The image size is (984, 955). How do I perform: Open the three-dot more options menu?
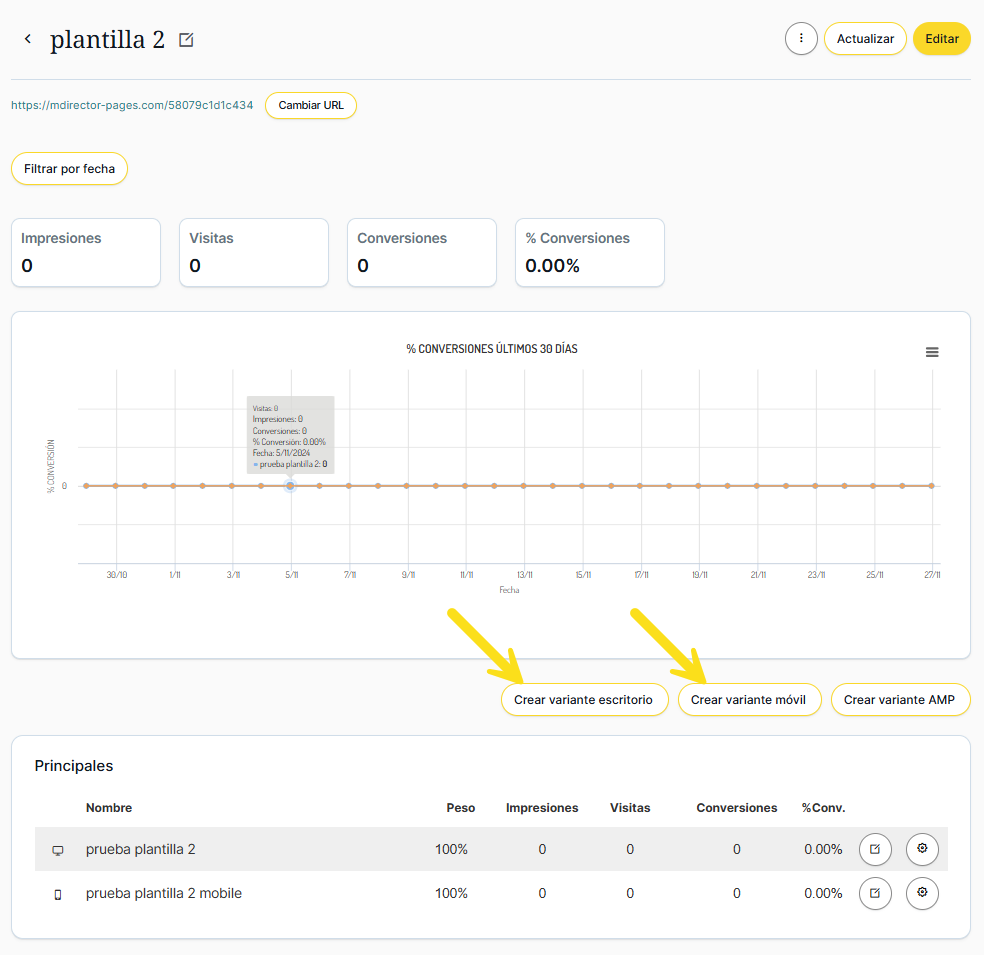coord(801,39)
